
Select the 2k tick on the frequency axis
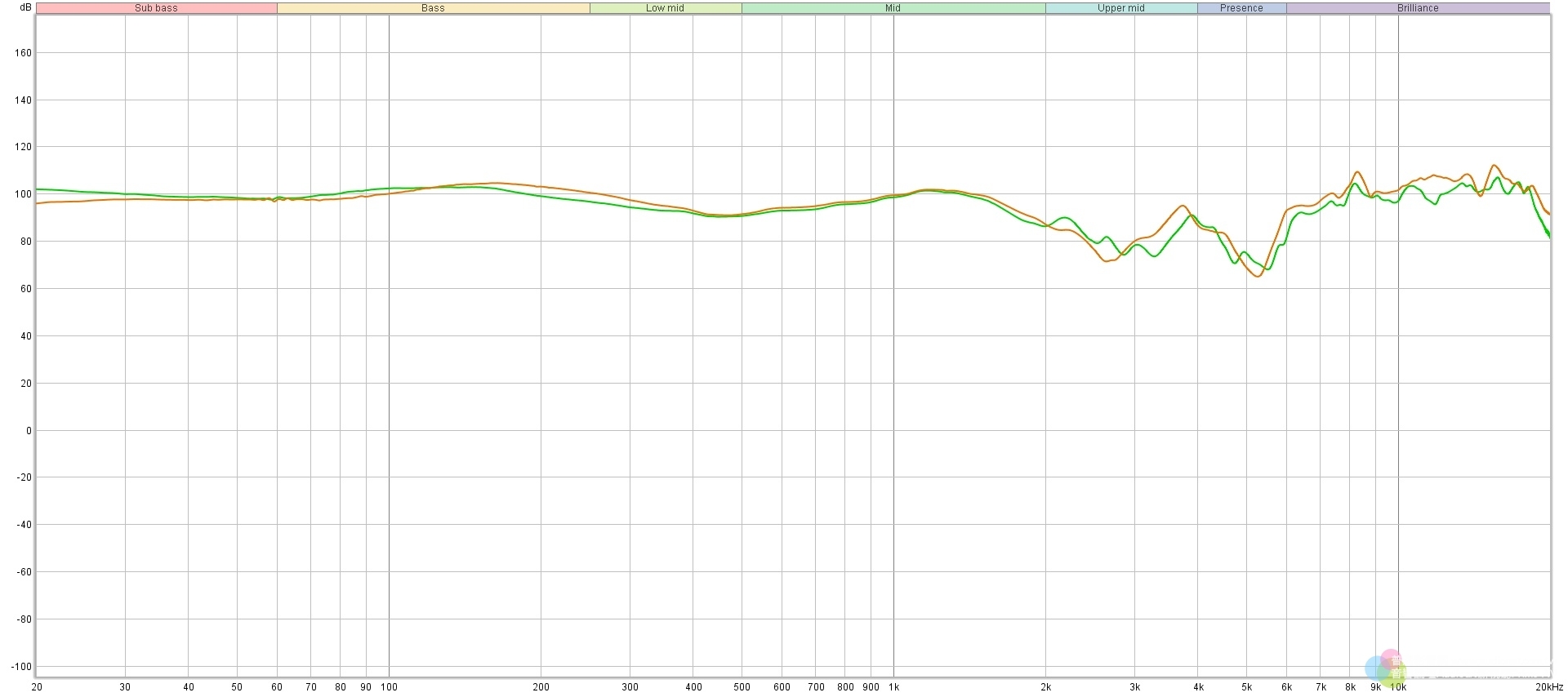pos(1045,687)
